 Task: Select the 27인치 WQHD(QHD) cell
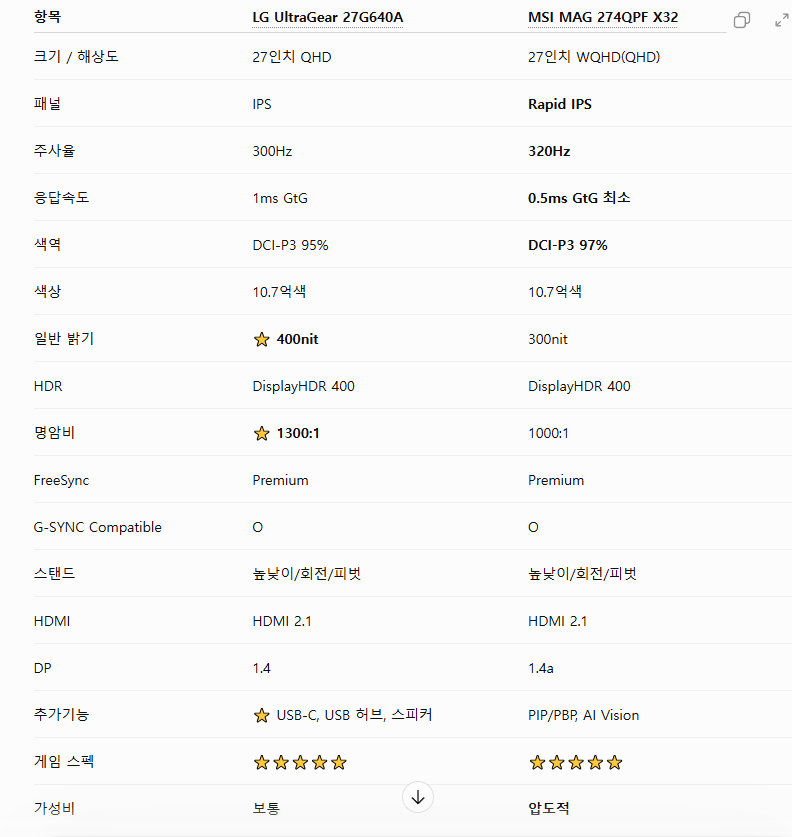pos(594,57)
